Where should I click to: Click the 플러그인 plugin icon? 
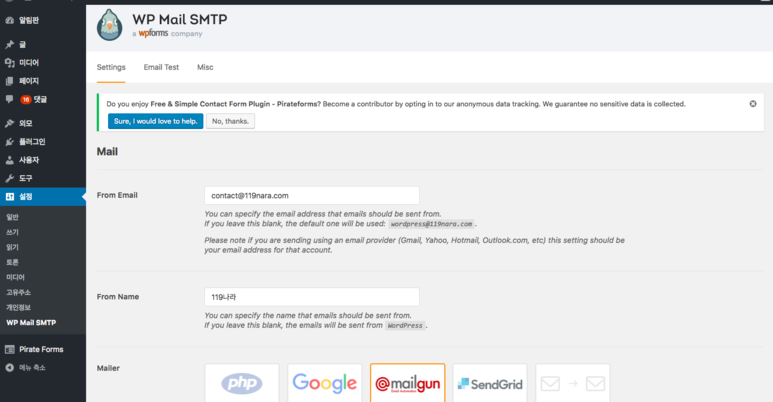click(9, 142)
